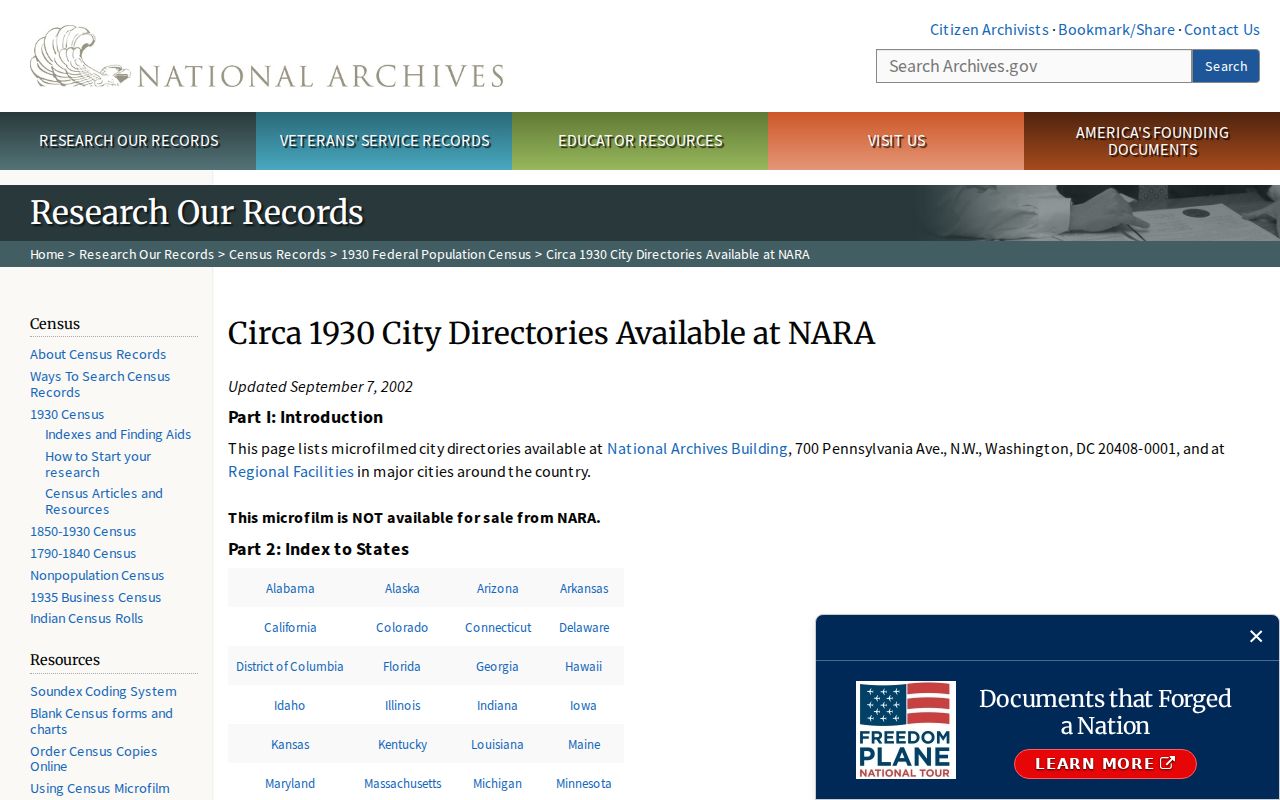Screen dimensions: 1280x800
Task: Focus the Search Archives.gov field
Action: pos(1034,66)
